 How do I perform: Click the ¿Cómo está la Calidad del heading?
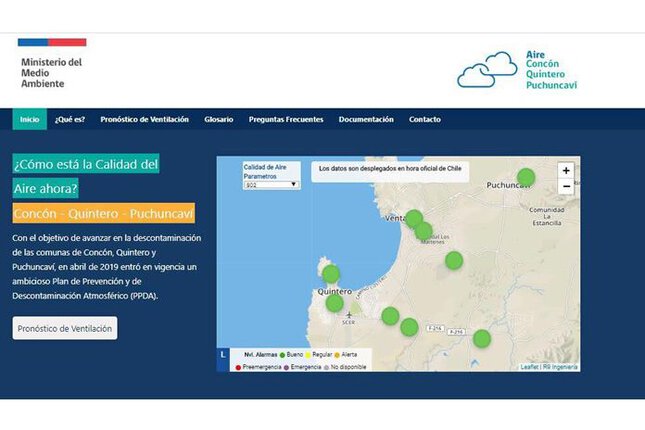[86, 164]
